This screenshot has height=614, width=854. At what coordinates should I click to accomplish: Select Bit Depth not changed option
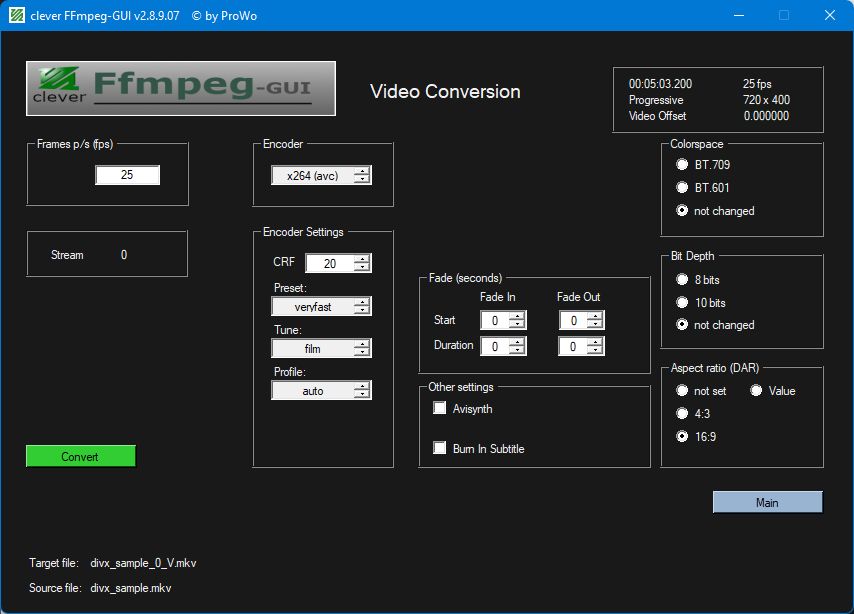pos(682,325)
